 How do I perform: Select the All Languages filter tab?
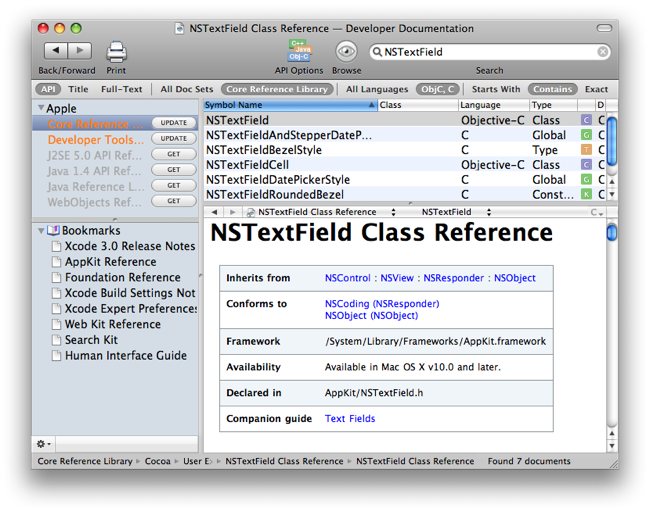[377, 89]
